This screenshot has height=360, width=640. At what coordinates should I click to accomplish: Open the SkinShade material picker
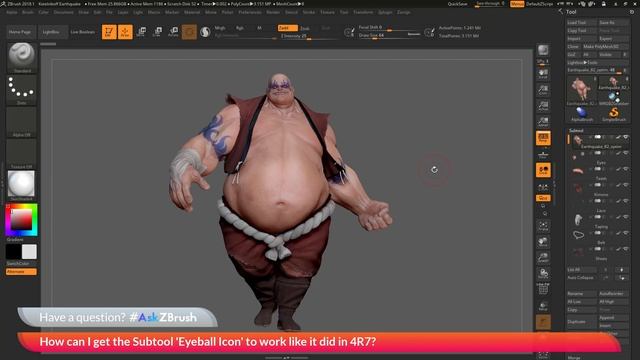[x=21, y=186]
